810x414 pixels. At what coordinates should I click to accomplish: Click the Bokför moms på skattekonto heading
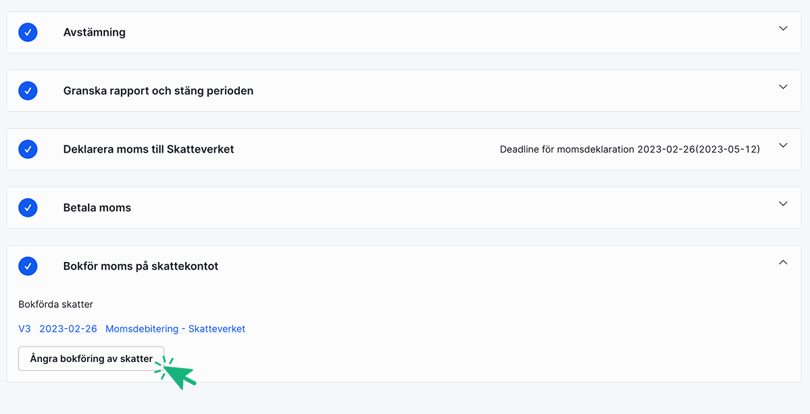(140, 266)
